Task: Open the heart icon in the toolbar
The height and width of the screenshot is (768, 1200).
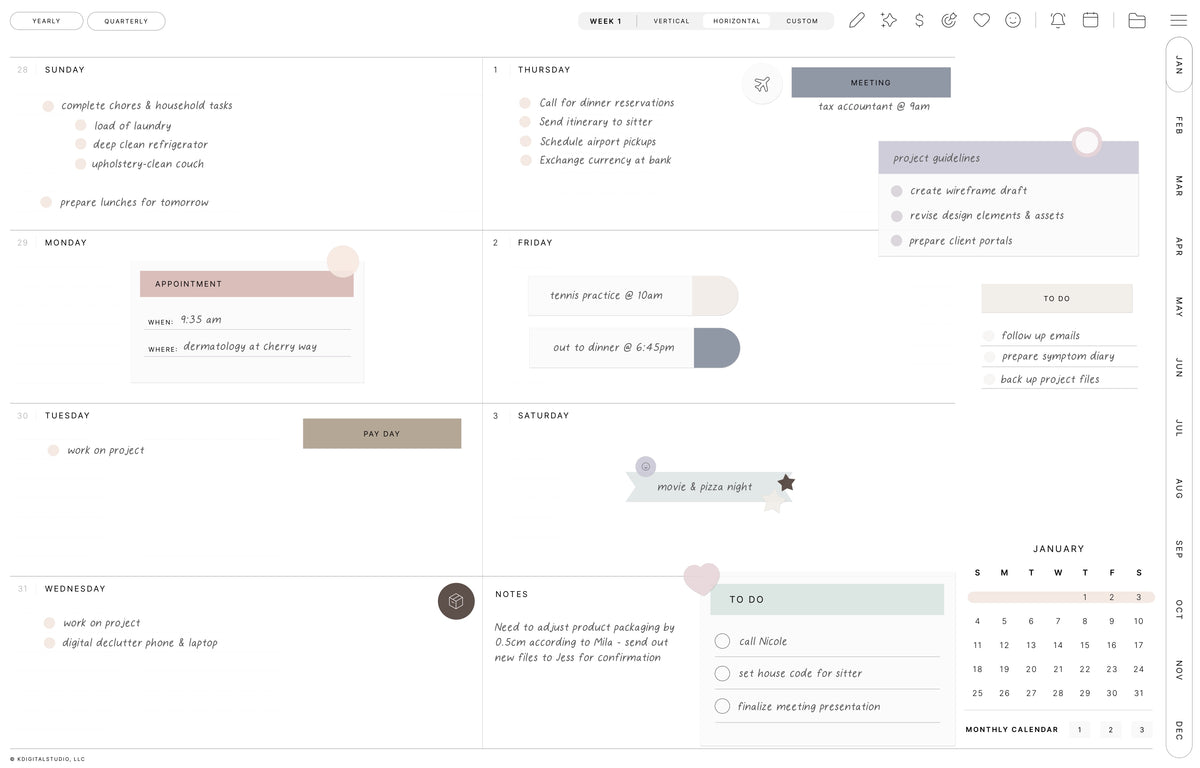Action: tap(981, 20)
